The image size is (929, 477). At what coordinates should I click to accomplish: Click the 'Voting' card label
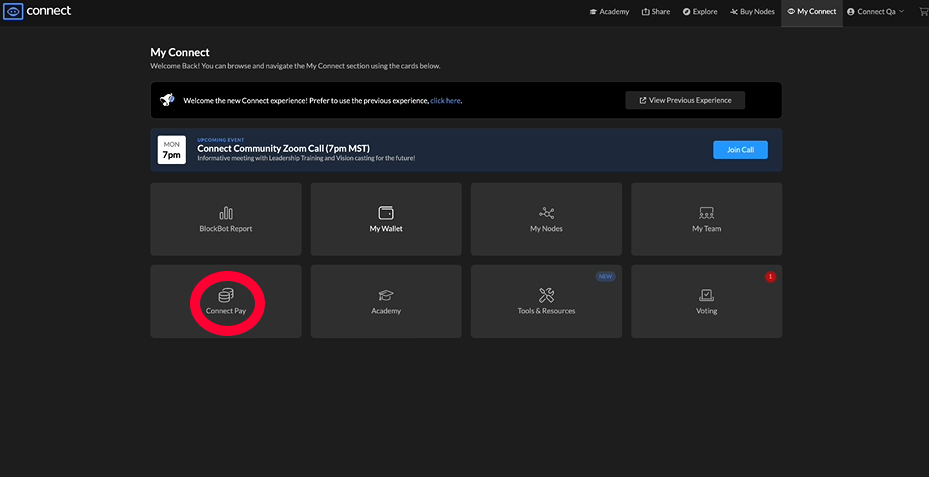[x=706, y=310]
